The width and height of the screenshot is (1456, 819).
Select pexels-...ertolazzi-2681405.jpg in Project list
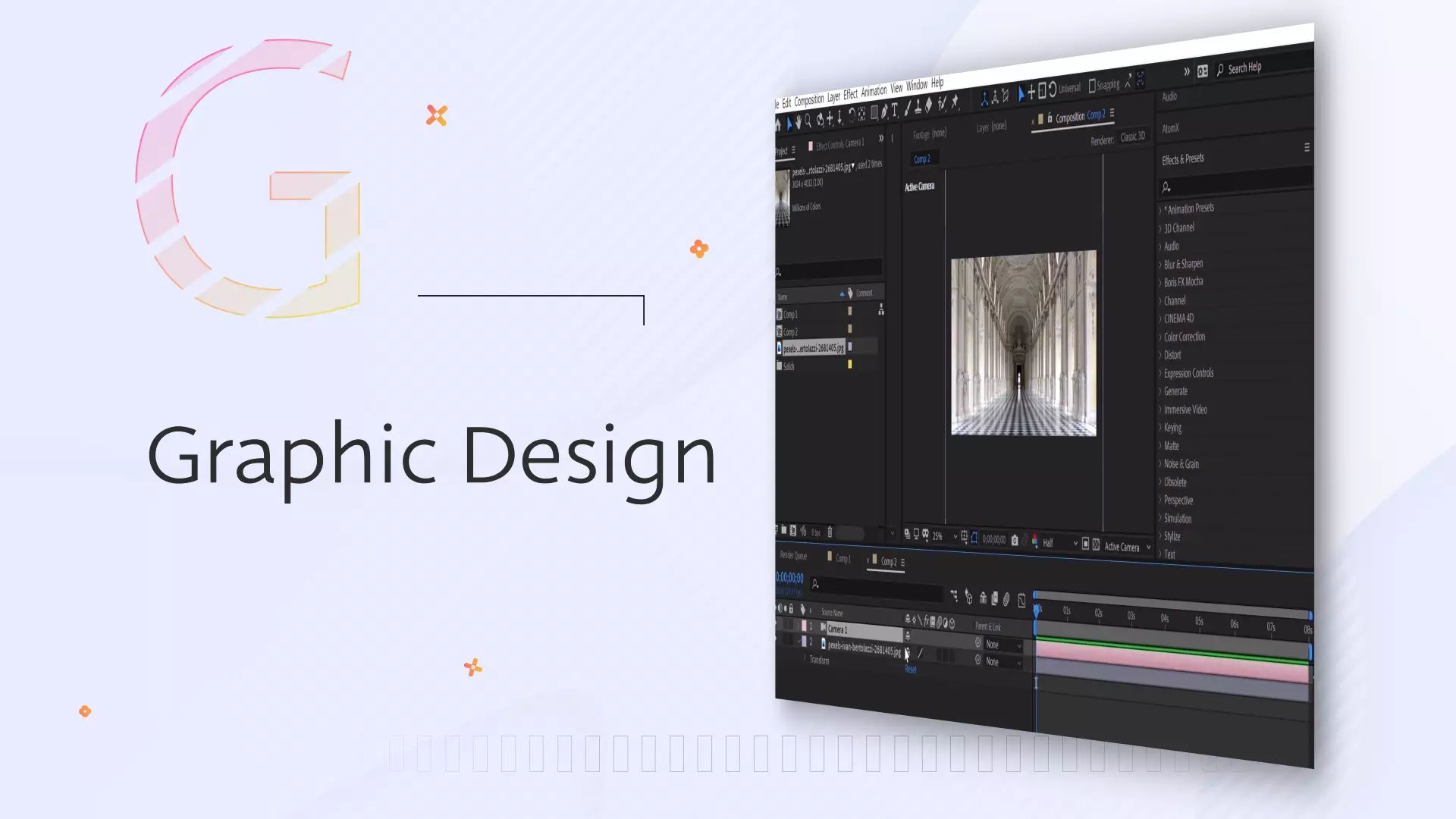[x=813, y=348]
